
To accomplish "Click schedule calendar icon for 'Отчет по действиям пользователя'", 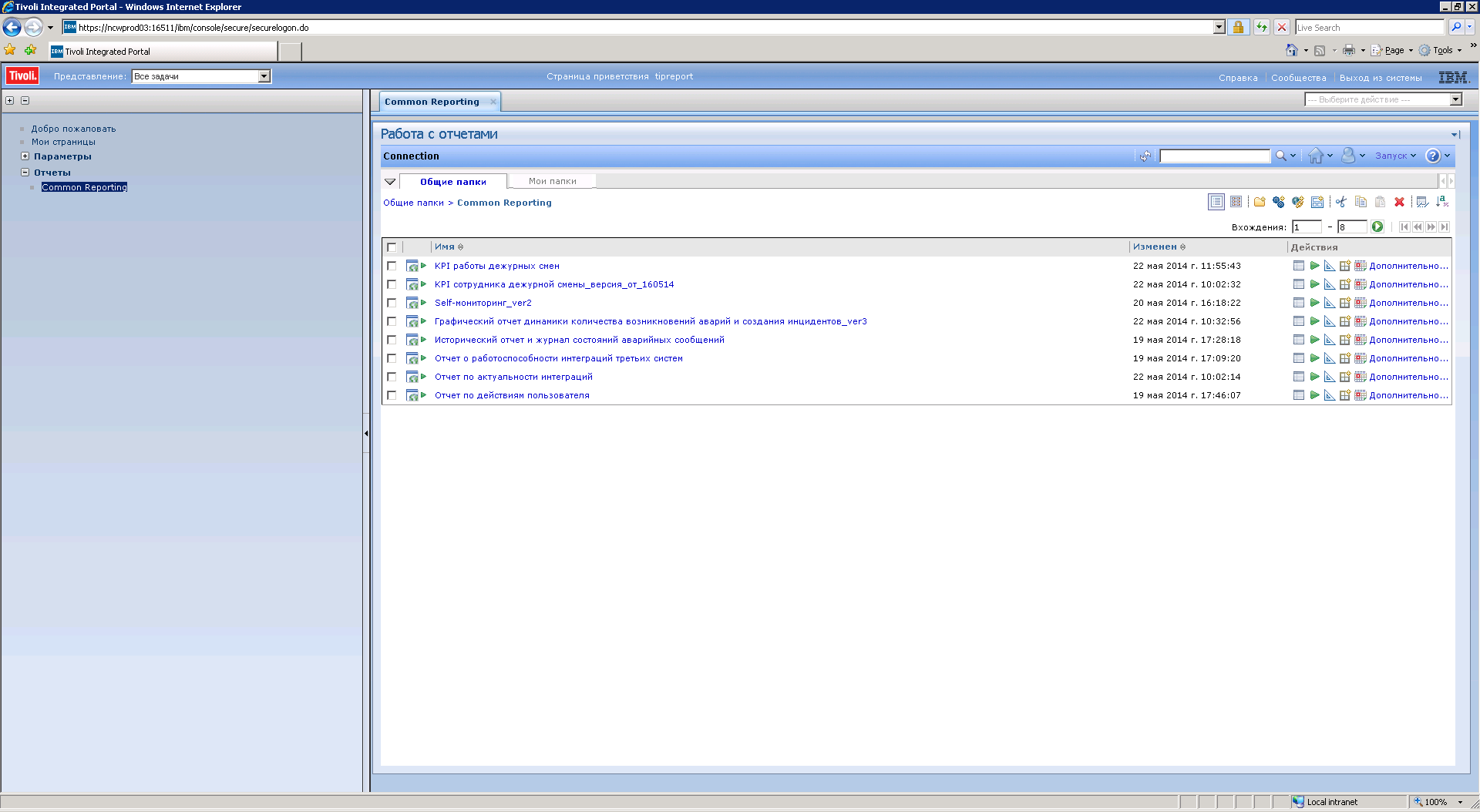I will (1361, 395).
